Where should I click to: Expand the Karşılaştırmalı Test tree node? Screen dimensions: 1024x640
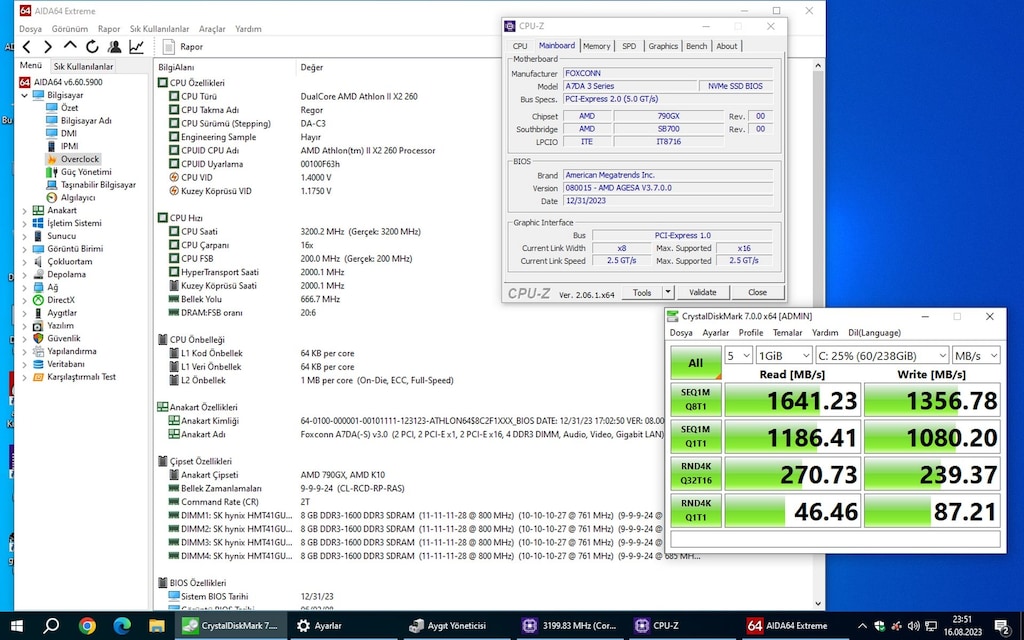click(25, 377)
